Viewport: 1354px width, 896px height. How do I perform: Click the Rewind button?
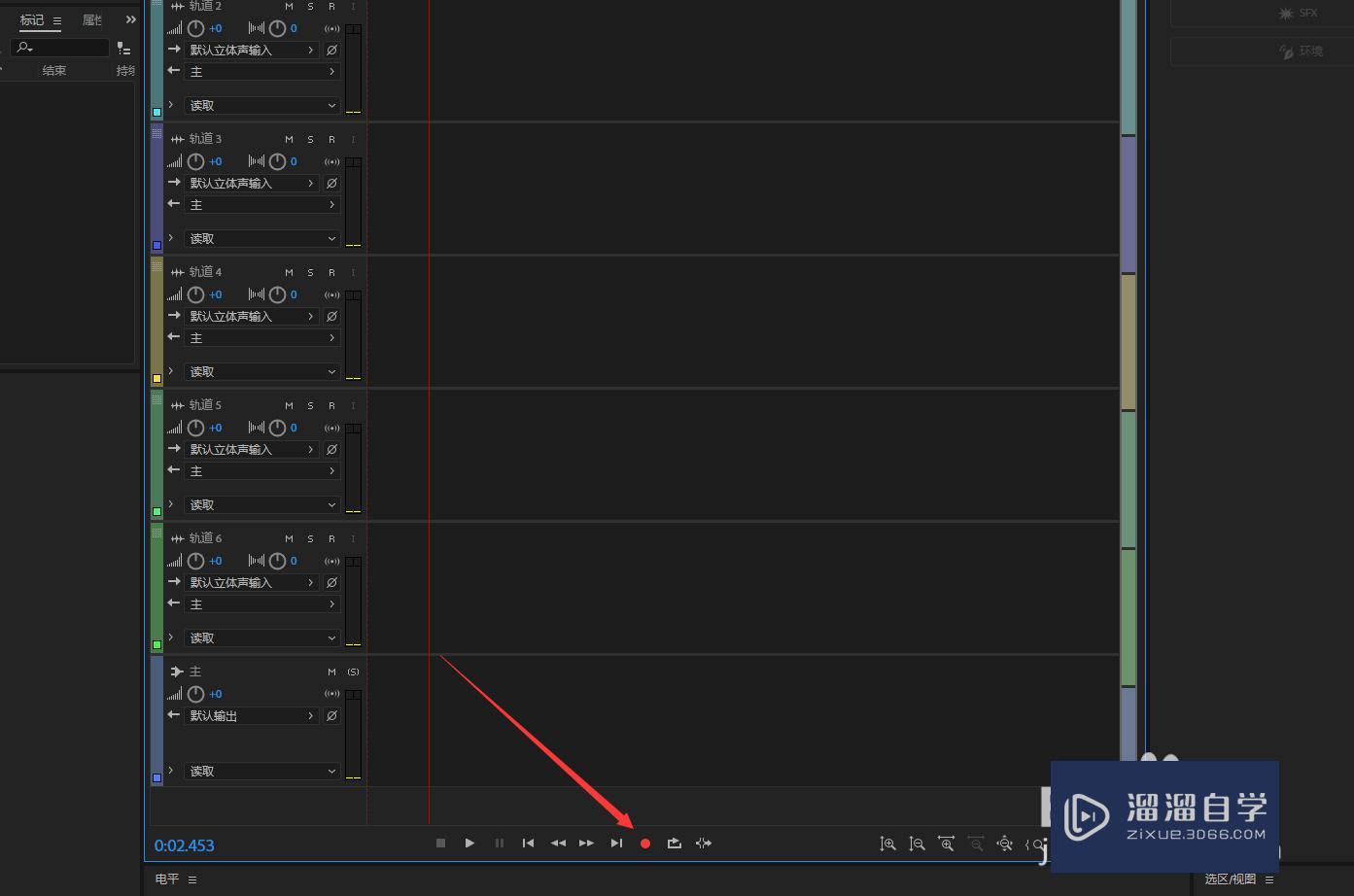[x=558, y=844]
